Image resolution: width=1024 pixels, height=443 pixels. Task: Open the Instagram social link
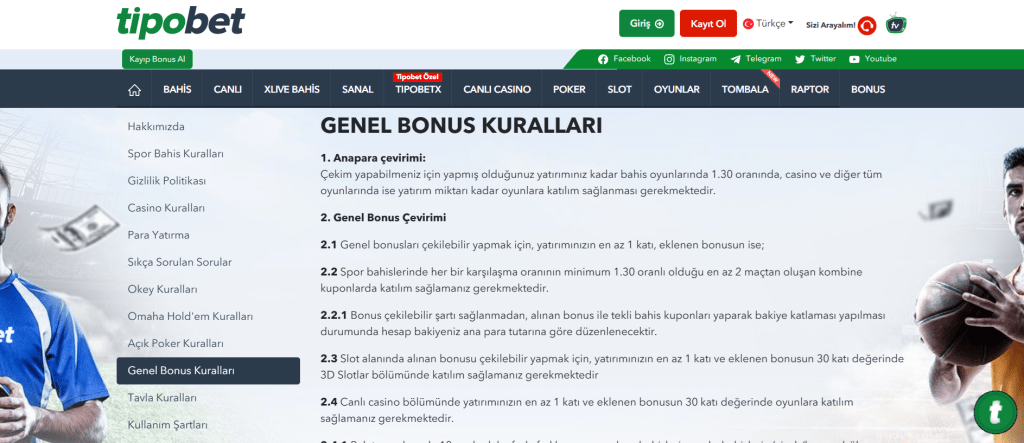click(x=690, y=59)
